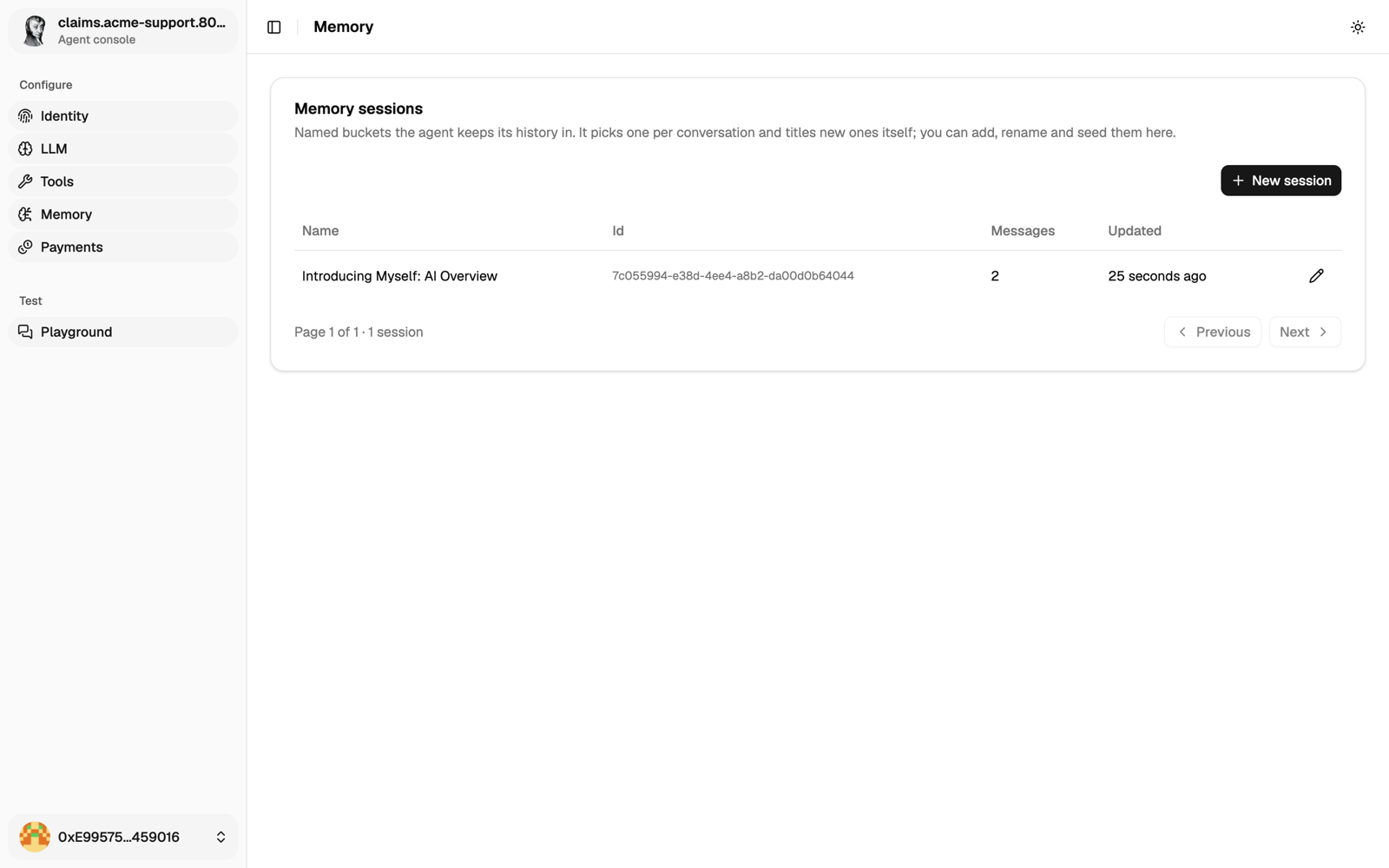
Task: Go to the Tools section
Action: click(x=123, y=181)
